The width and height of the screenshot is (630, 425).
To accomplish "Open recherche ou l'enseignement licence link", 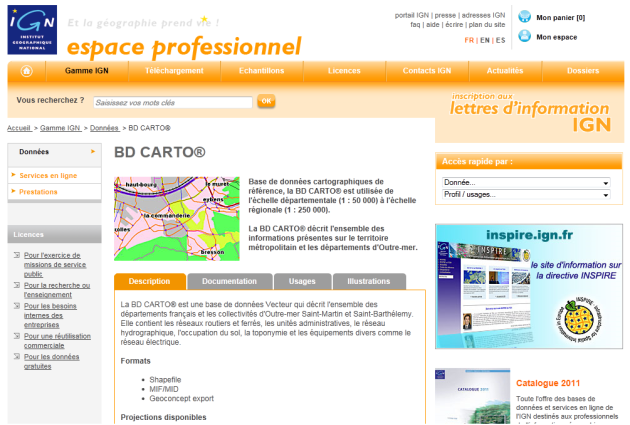I will (x=57, y=290).
